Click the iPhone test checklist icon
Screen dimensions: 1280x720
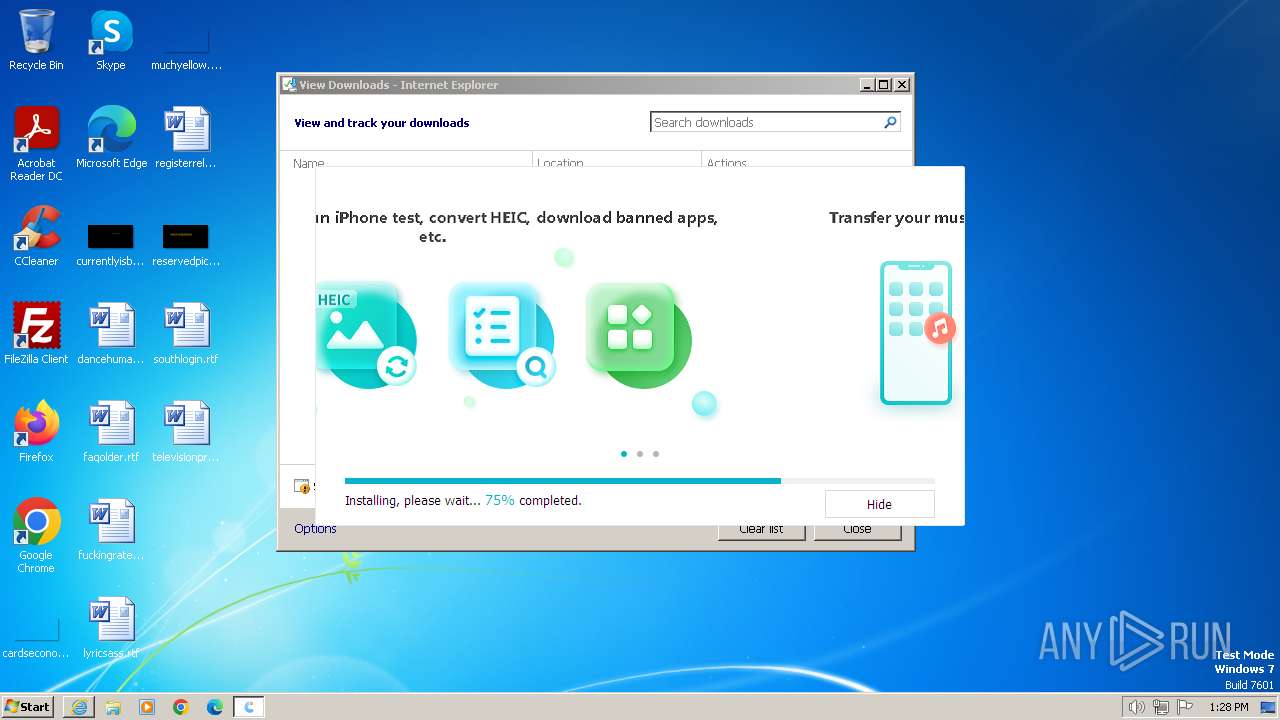(502, 334)
